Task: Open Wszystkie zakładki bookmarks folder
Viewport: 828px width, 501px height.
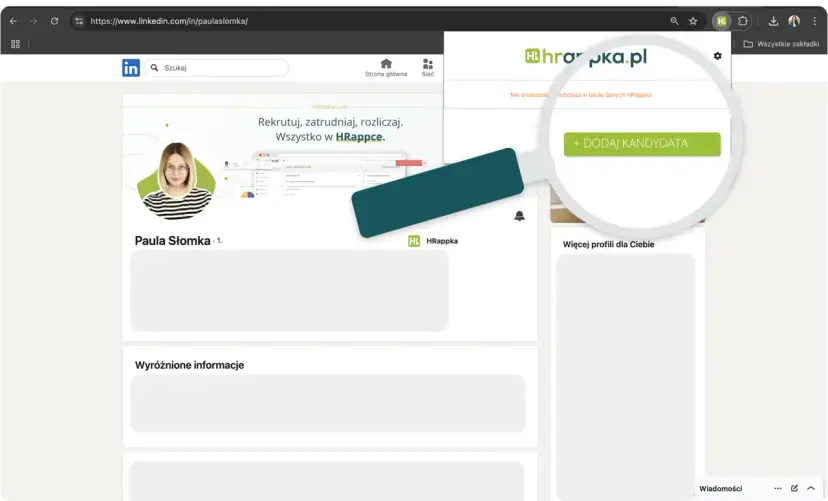Action: pos(780,44)
